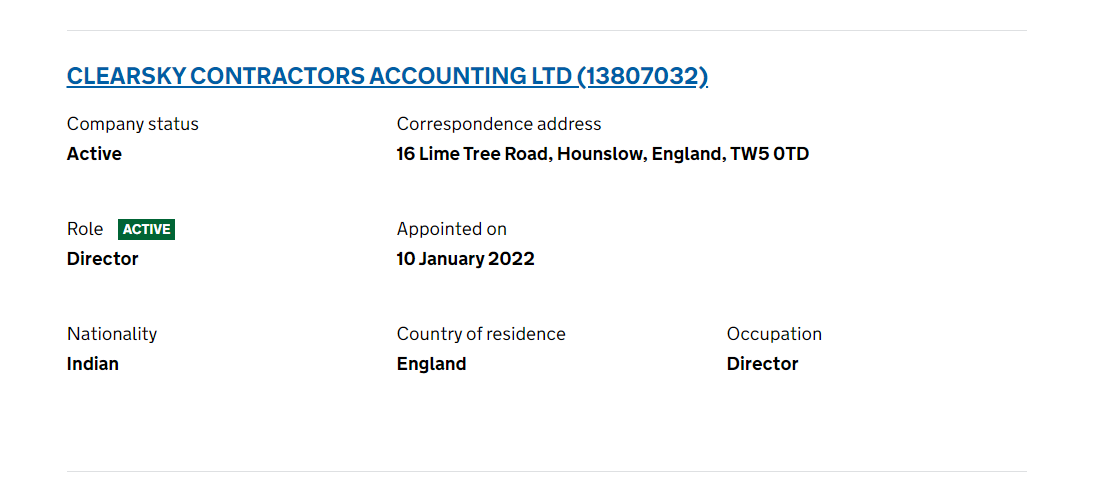Click the Occupation label

(x=774, y=334)
